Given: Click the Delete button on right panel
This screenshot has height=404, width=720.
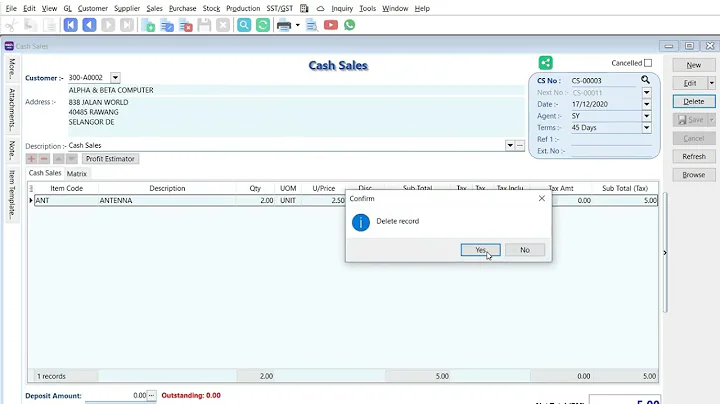Looking at the screenshot, I should [x=694, y=101].
